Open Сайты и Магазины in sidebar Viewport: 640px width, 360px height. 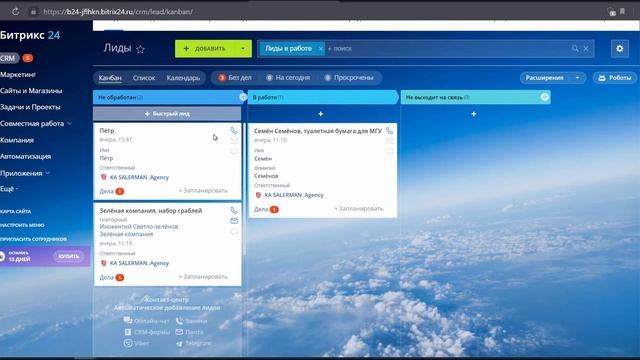(x=31, y=91)
